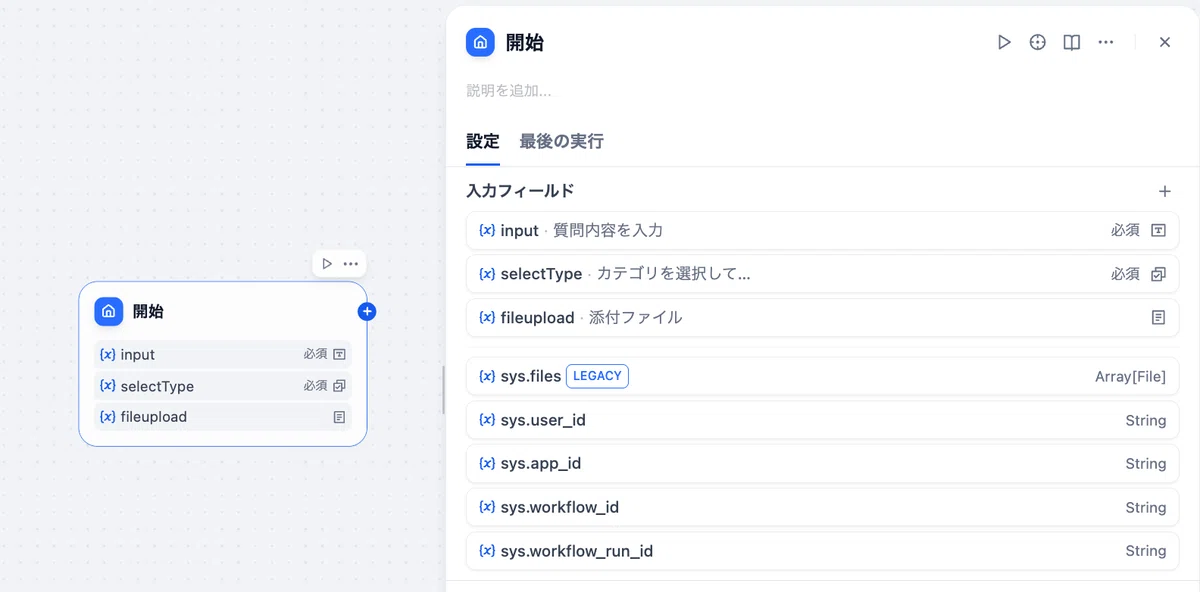Screen dimensions: 1200x592
Task: Click the 開始 title in panel header
Action: coord(525,42)
